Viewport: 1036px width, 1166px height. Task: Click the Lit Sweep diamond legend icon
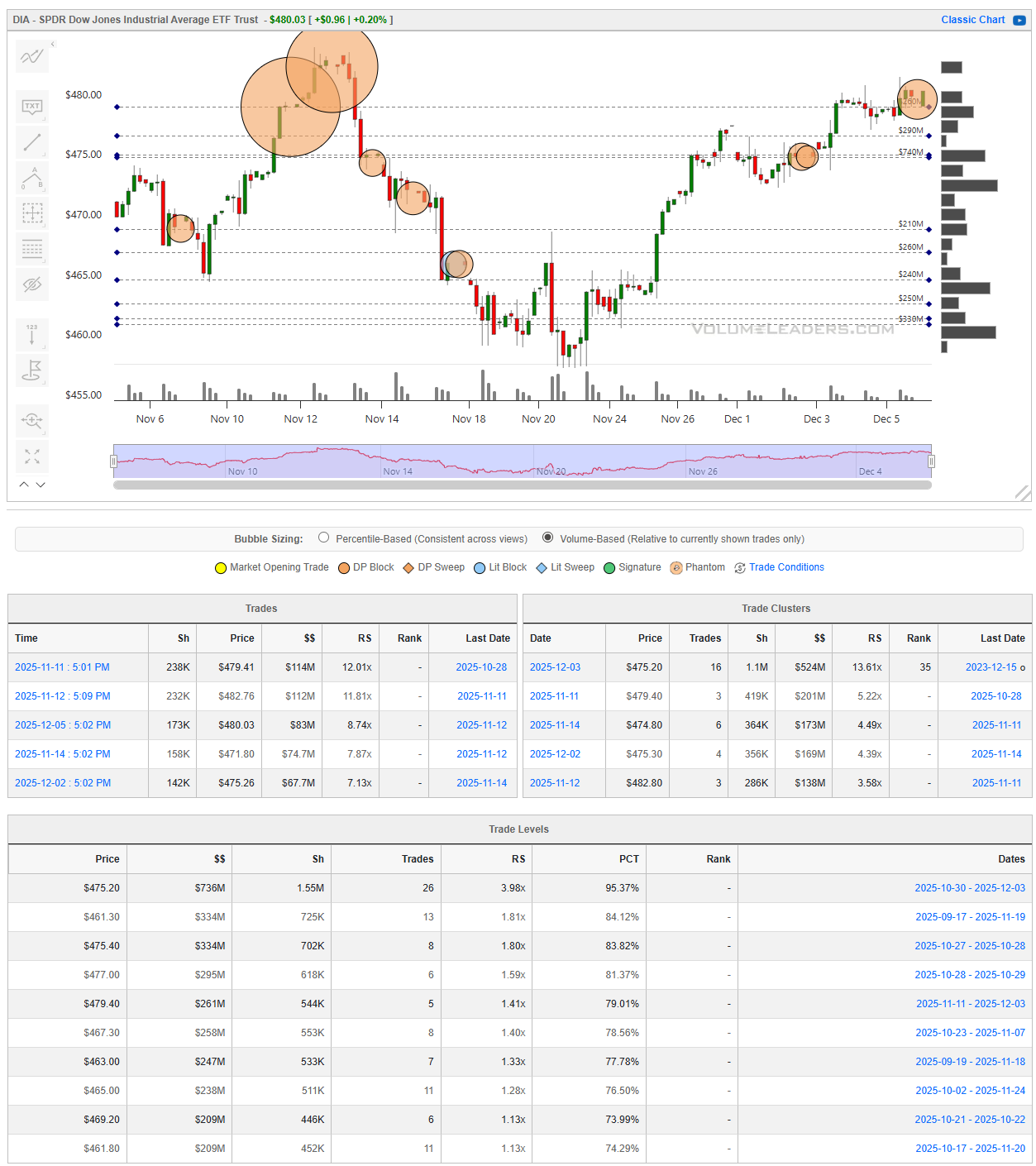point(542,568)
